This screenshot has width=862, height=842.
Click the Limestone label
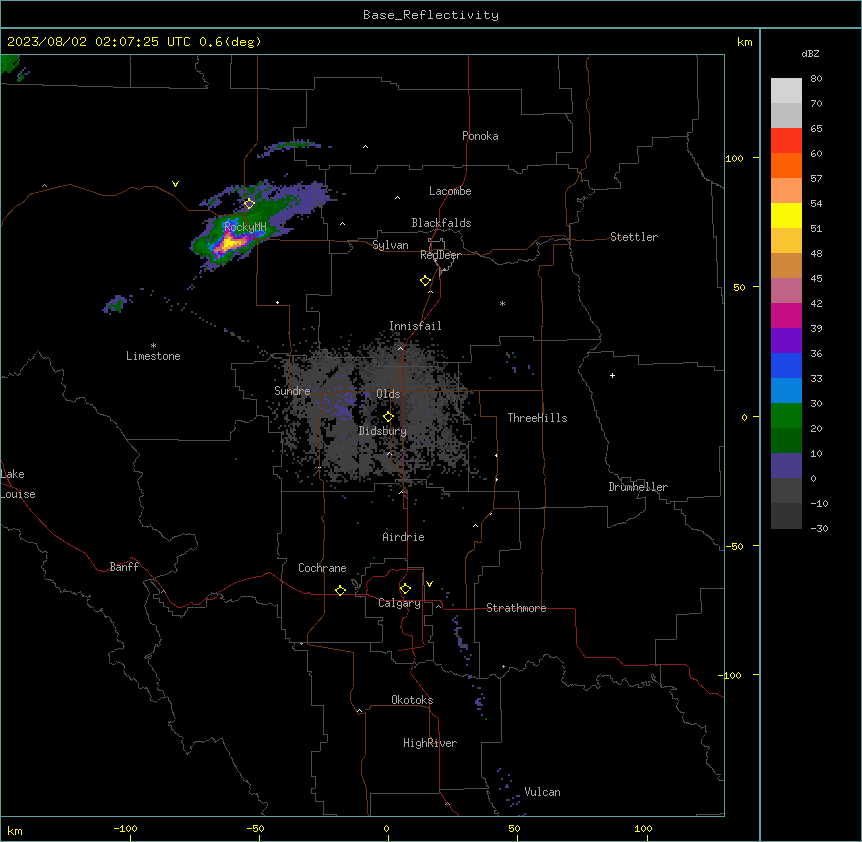(153, 356)
